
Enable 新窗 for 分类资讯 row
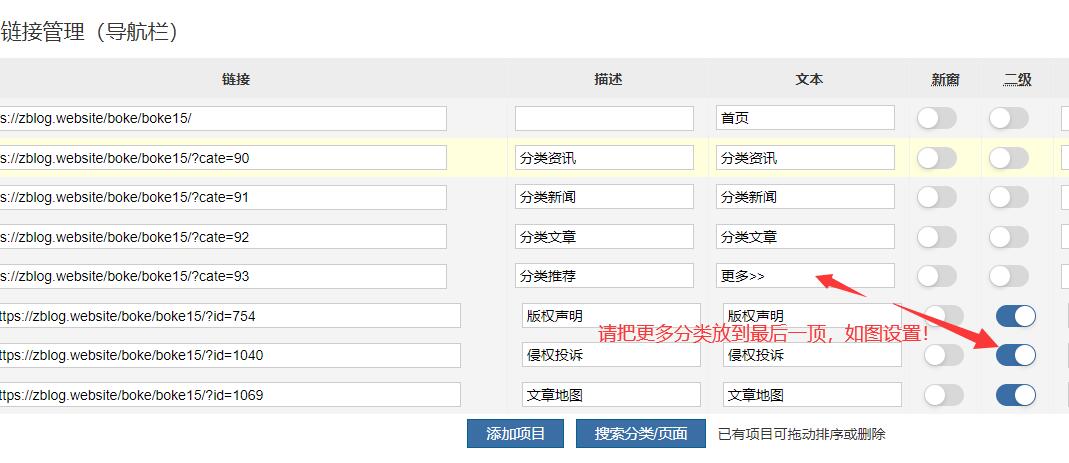coord(937,158)
